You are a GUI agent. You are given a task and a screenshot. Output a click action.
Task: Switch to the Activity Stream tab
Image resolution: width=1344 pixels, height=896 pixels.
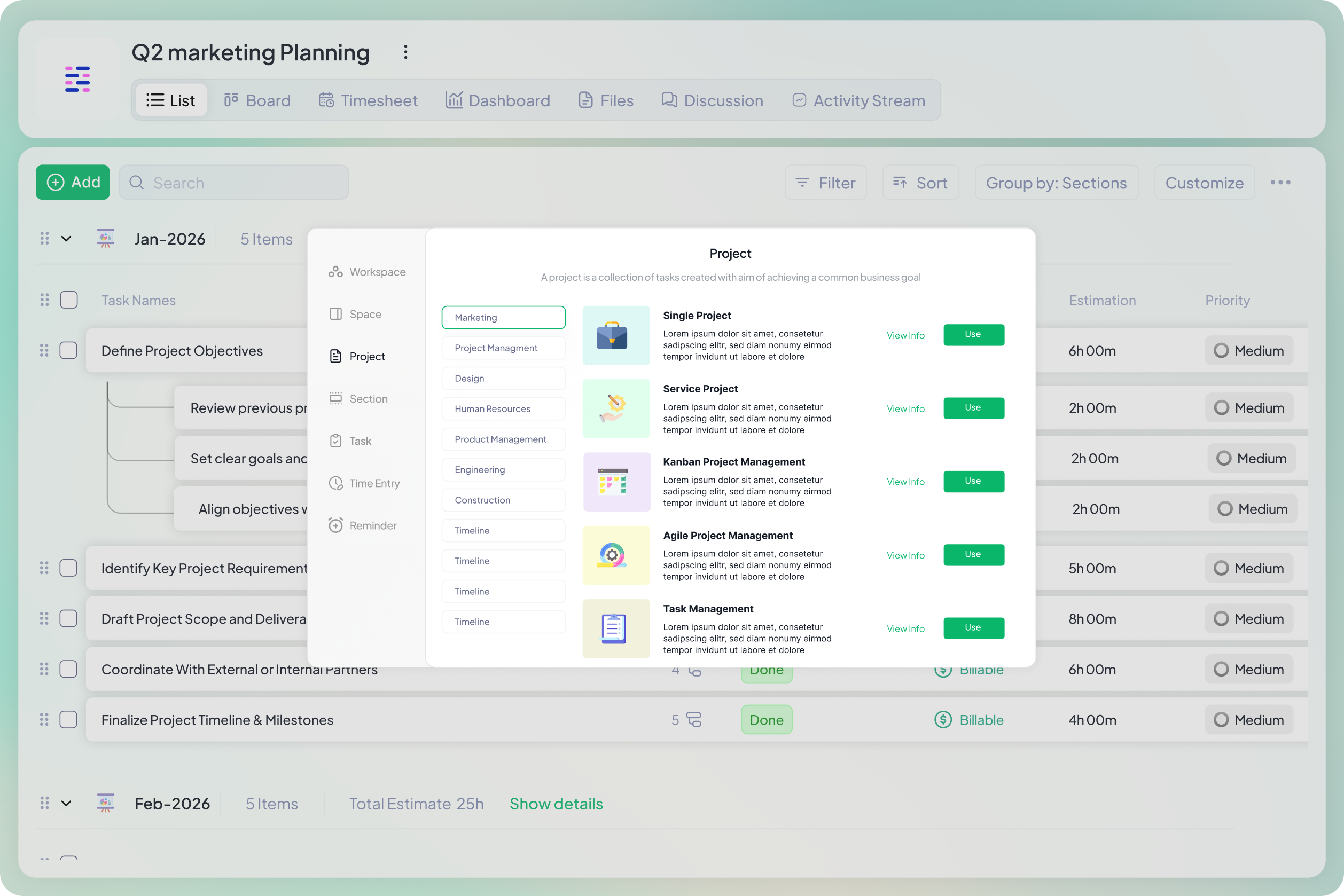click(858, 100)
